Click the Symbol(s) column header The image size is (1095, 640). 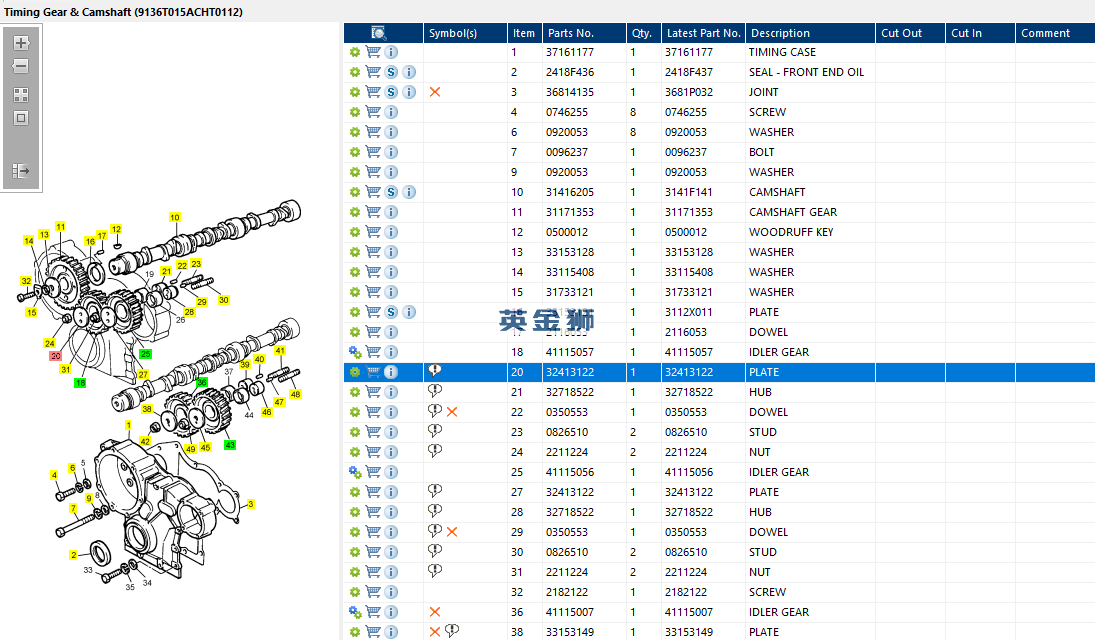coord(465,33)
